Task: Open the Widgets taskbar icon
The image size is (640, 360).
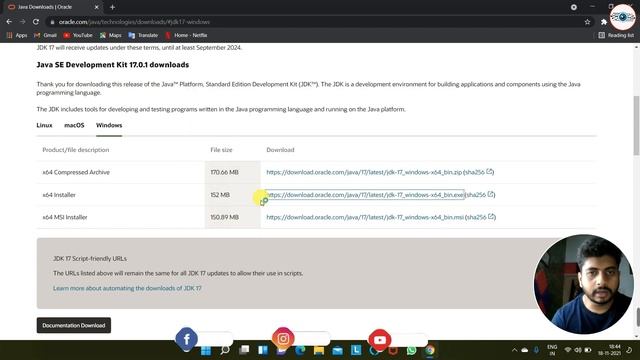Action: click(x=263, y=350)
